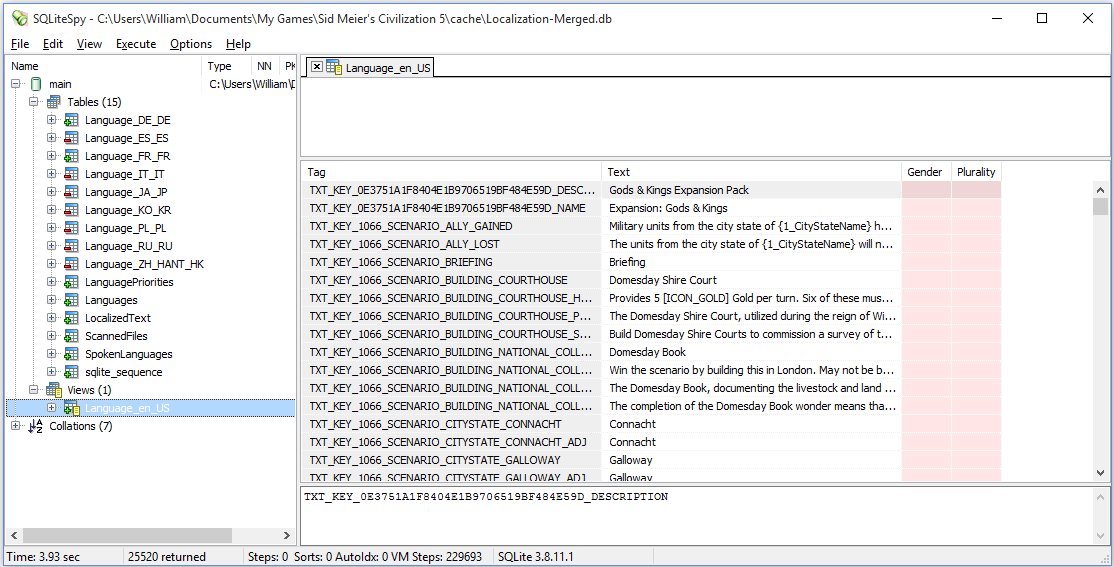The height and width of the screenshot is (567, 1114).
Task: Open the Options menu
Action: pos(190,44)
